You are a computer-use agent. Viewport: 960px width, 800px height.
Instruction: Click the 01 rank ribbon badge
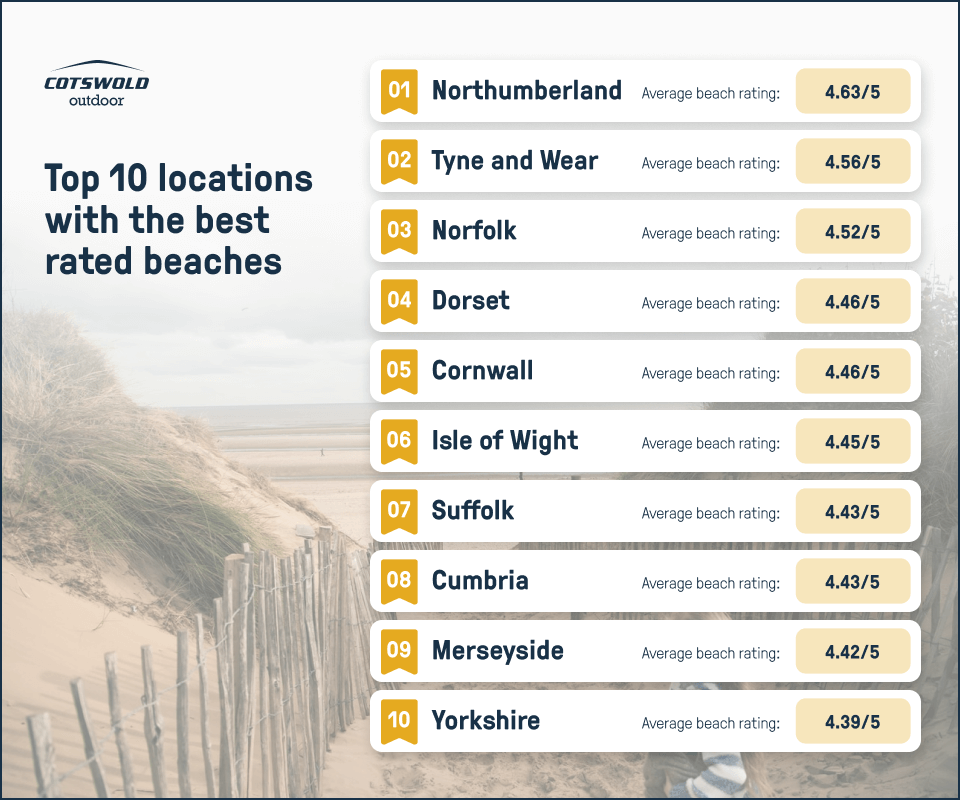pyautogui.click(x=399, y=91)
